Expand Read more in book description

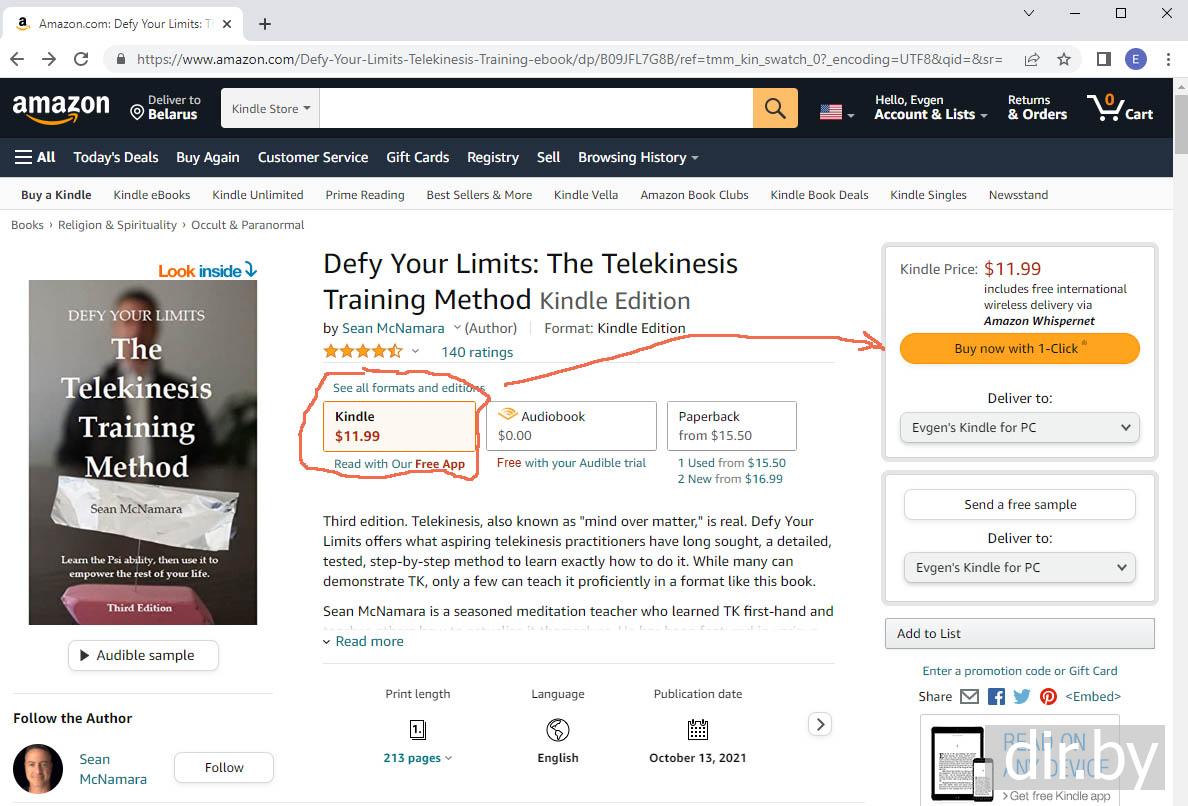click(369, 641)
